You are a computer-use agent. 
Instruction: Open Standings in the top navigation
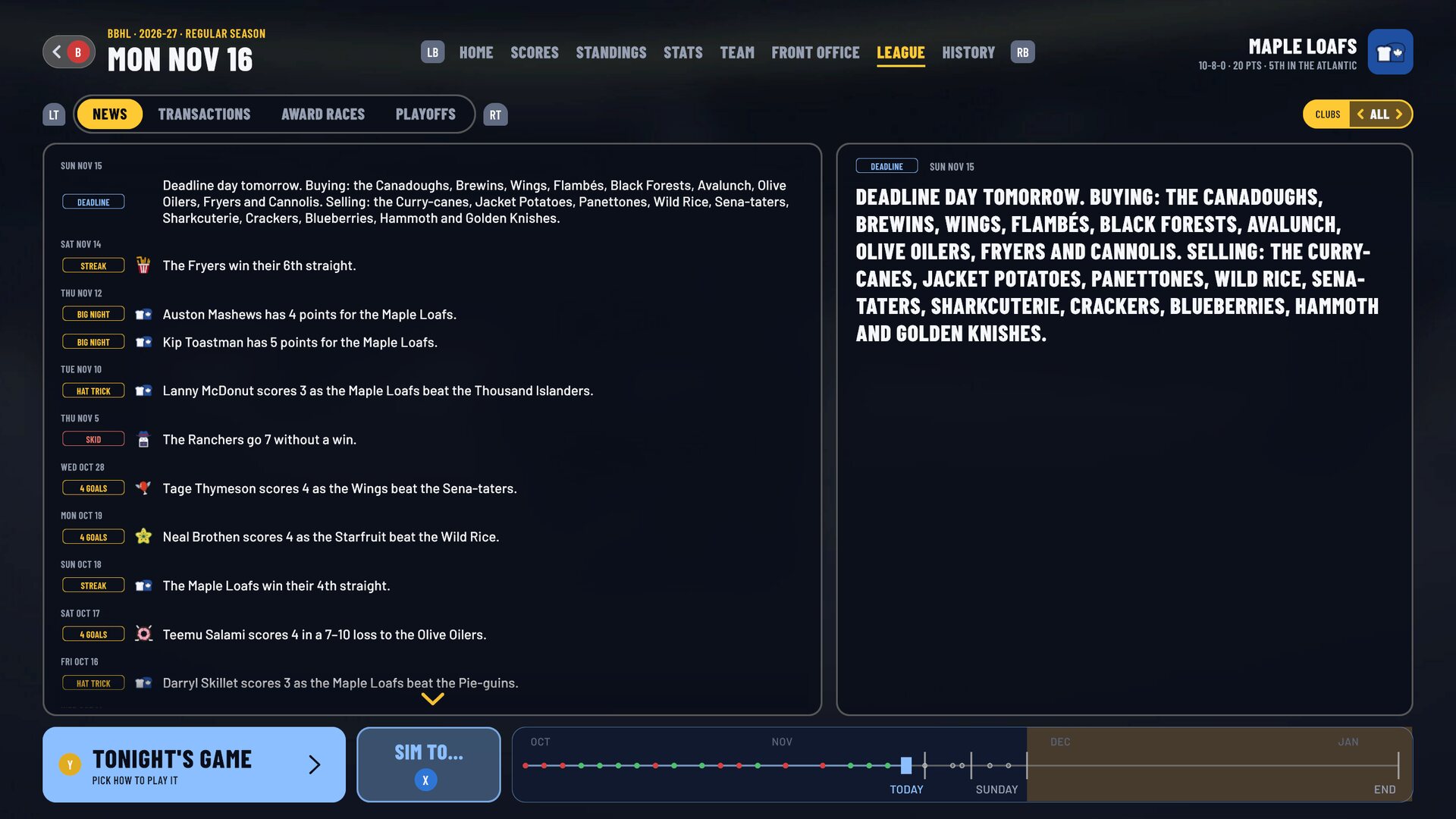(611, 52)
